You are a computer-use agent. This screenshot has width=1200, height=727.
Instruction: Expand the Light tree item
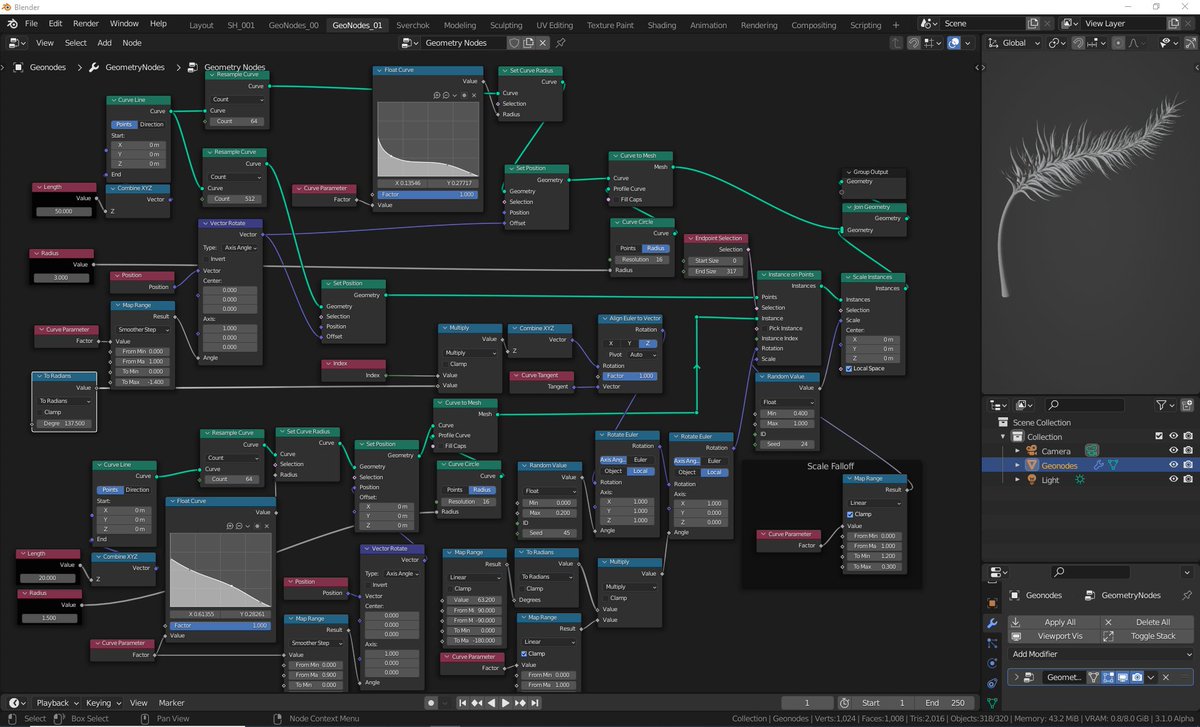1018,480
